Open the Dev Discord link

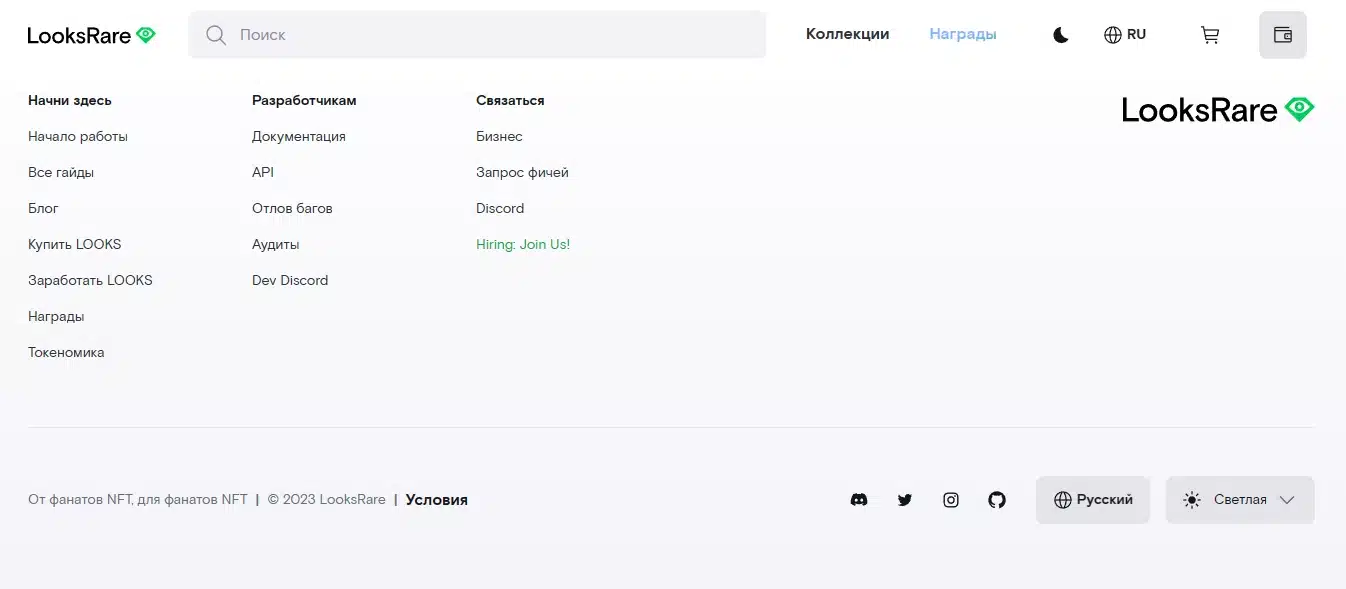[x=290, y=281]
